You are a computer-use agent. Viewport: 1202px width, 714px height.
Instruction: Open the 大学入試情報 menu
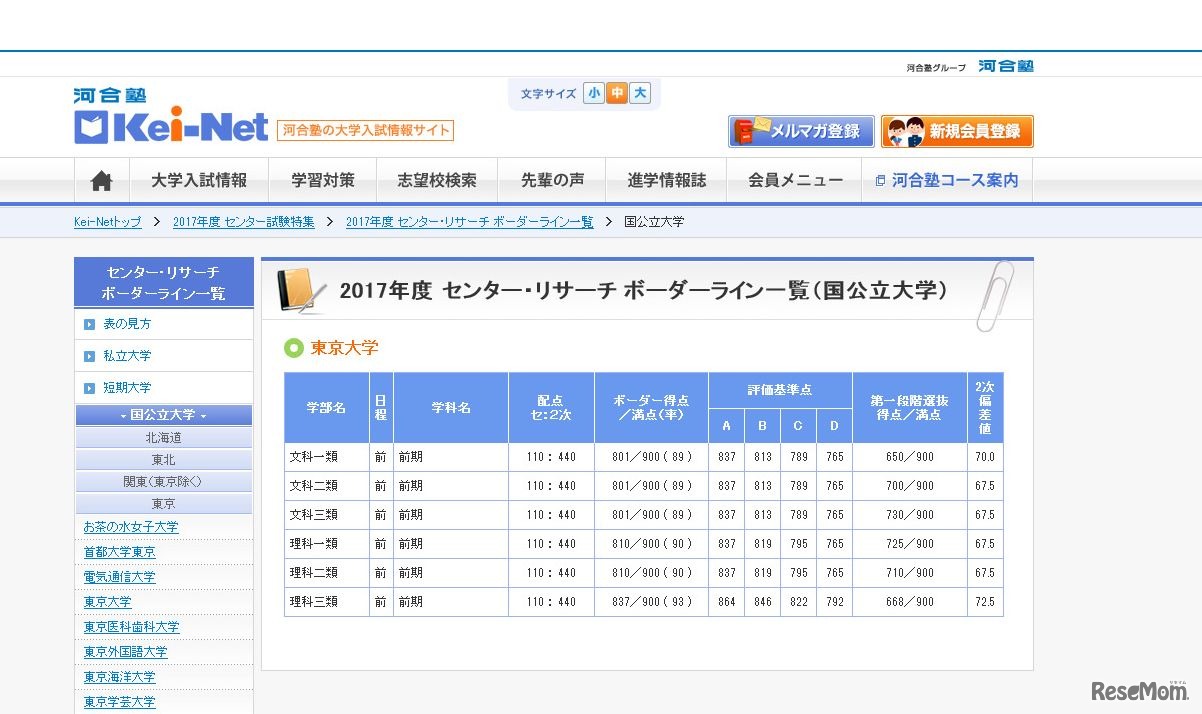200,180
